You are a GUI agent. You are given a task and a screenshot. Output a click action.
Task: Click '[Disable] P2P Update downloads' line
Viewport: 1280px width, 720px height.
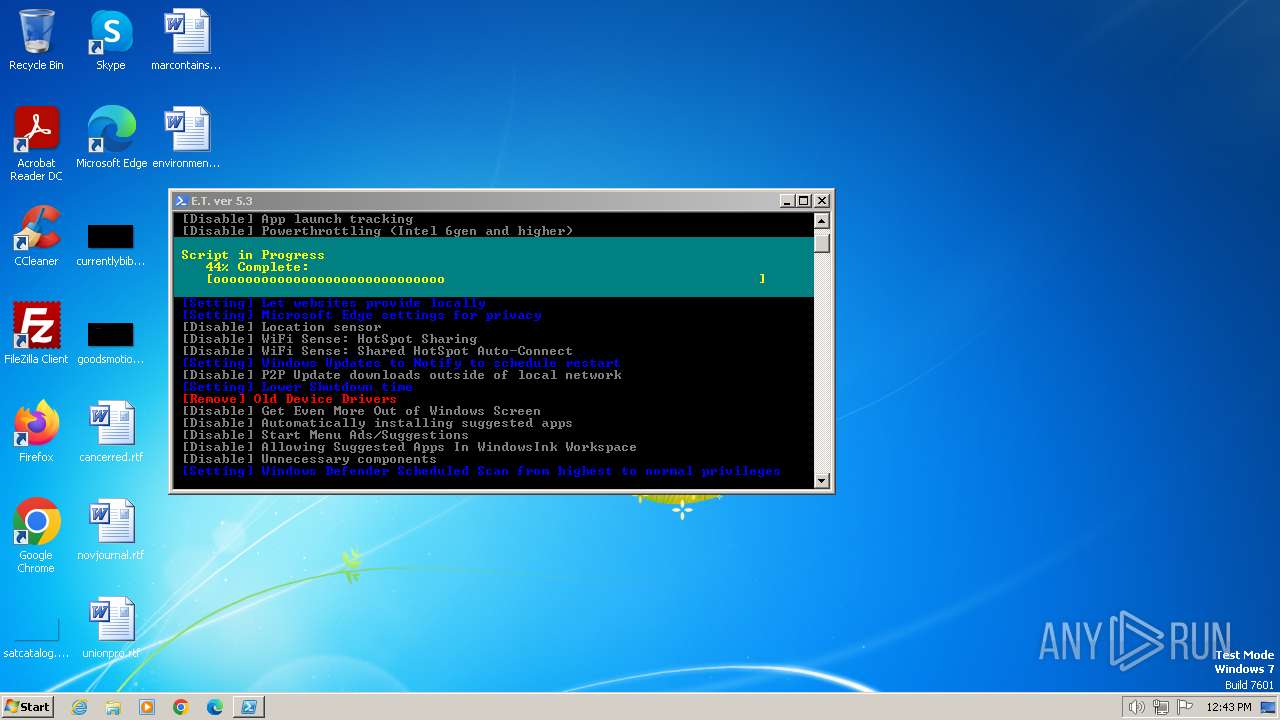(x=401, y=375)
